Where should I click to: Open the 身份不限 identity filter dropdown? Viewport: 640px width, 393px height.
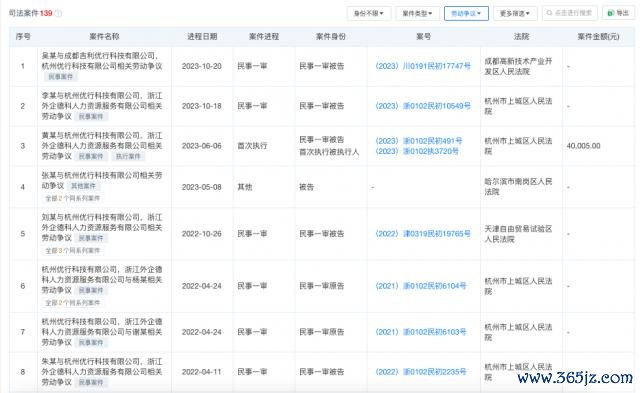pyautogui.click(x=369, y=13)
